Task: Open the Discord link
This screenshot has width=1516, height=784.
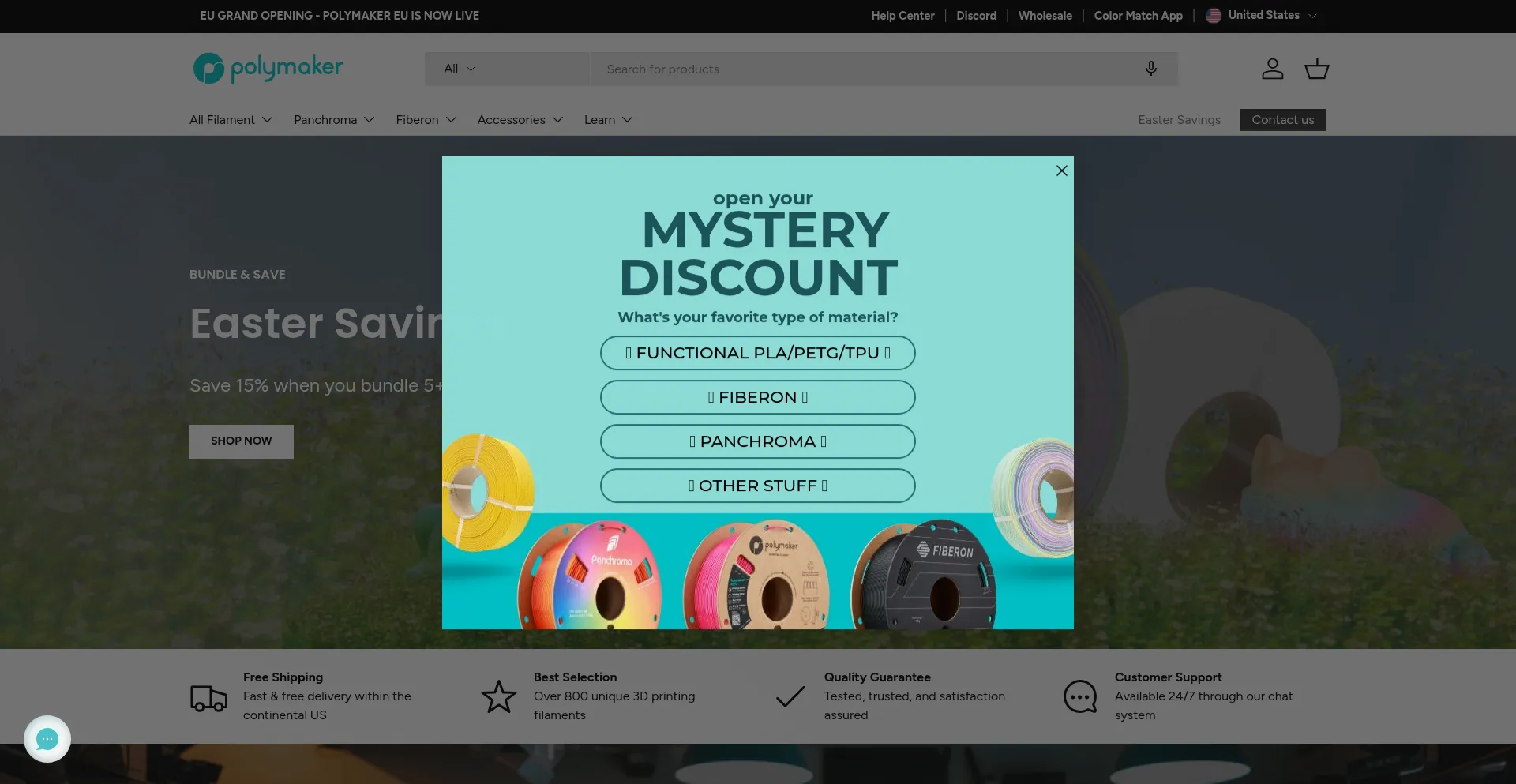Action: point(976,16)
